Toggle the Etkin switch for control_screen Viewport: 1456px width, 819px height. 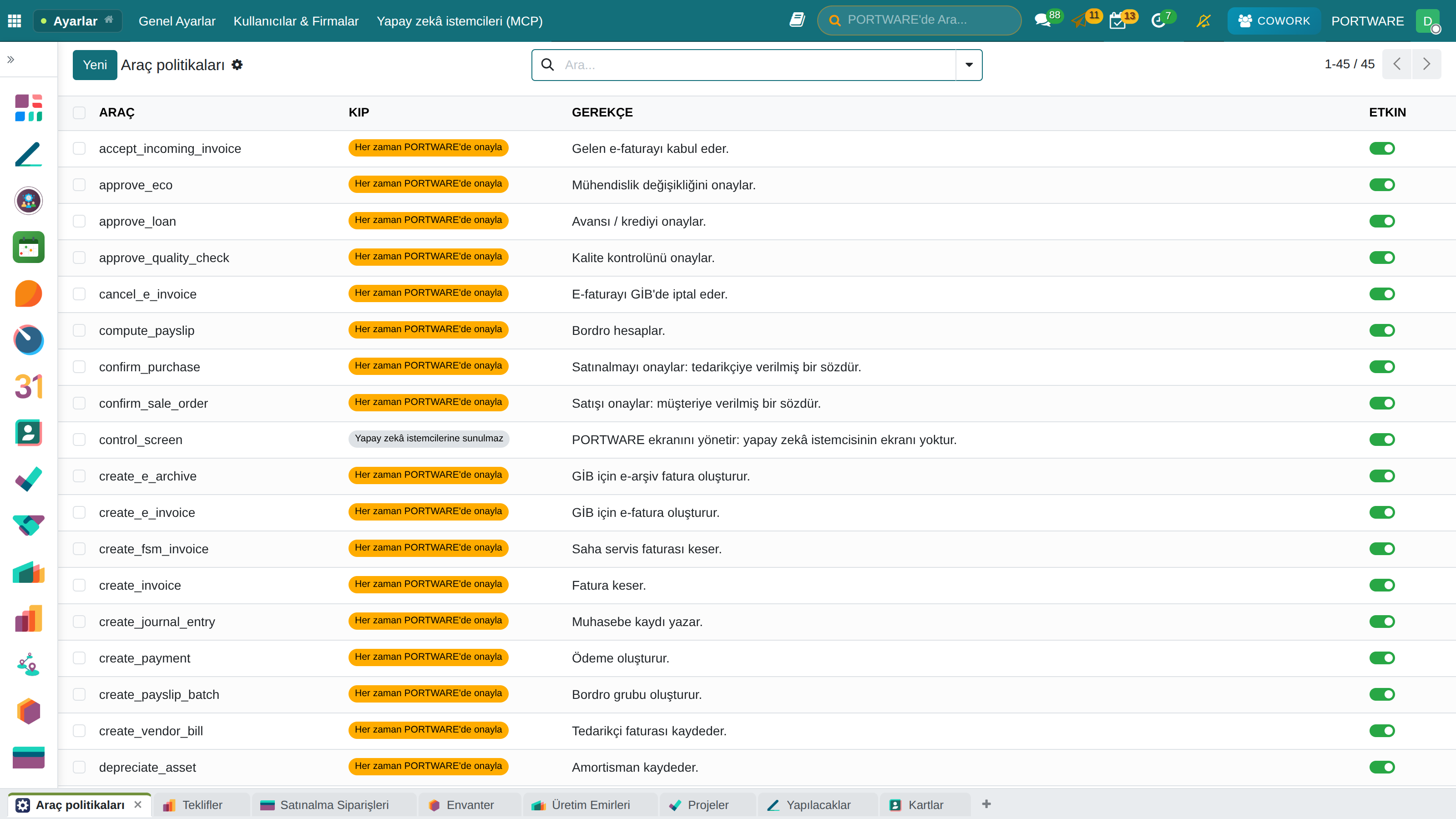[x=1382, y=439]
